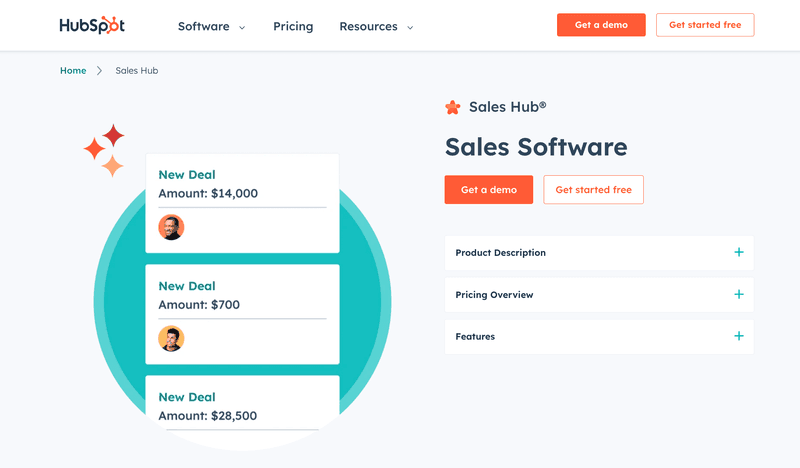
Task: Click the header Get started free button
Action: point(705,25)
